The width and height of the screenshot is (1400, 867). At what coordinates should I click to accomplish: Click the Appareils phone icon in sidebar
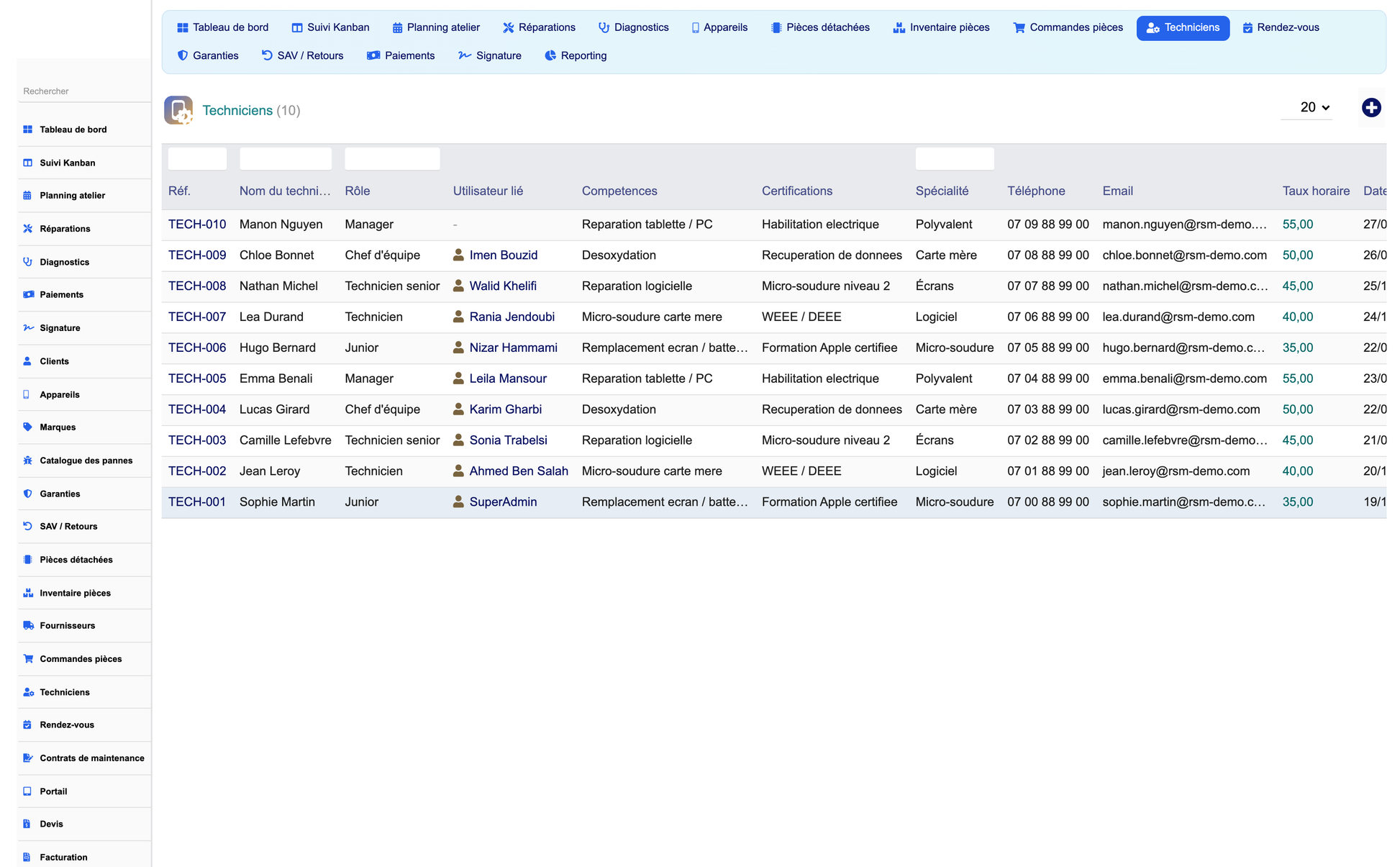tap(27, 394)
